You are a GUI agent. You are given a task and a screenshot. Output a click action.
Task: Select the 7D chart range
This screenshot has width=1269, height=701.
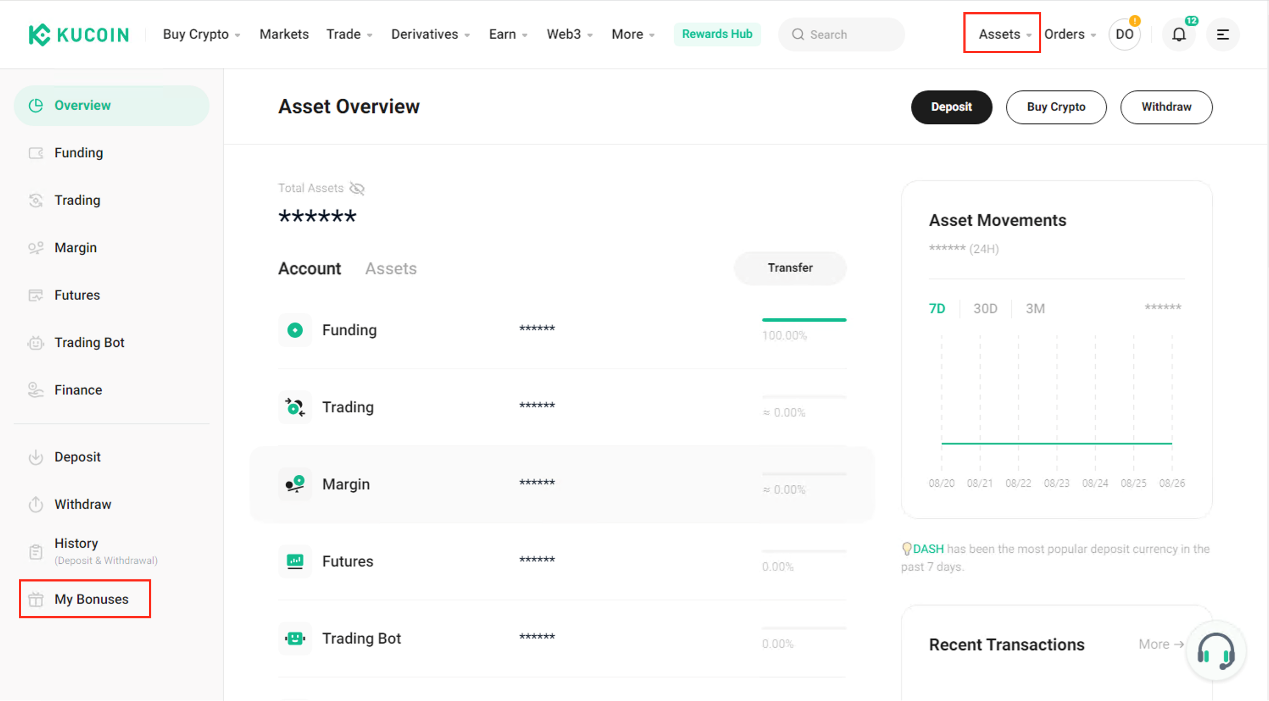937,309
